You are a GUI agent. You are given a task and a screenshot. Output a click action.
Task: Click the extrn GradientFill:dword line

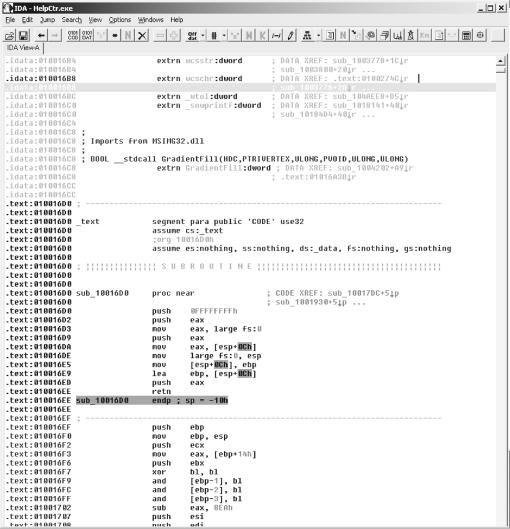coord(214,168)
